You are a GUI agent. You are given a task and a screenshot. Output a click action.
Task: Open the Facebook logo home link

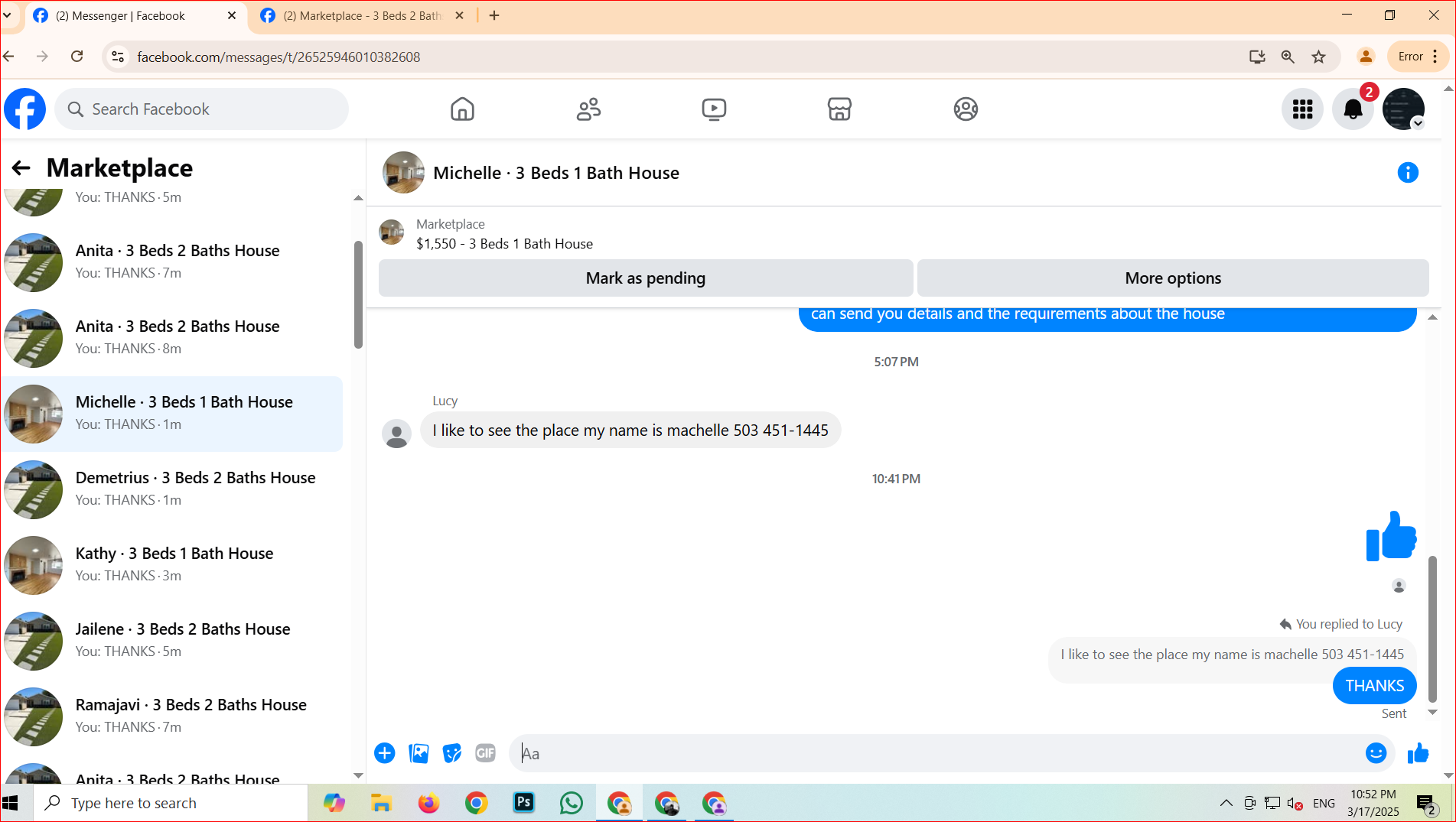(x=24, y=109)
